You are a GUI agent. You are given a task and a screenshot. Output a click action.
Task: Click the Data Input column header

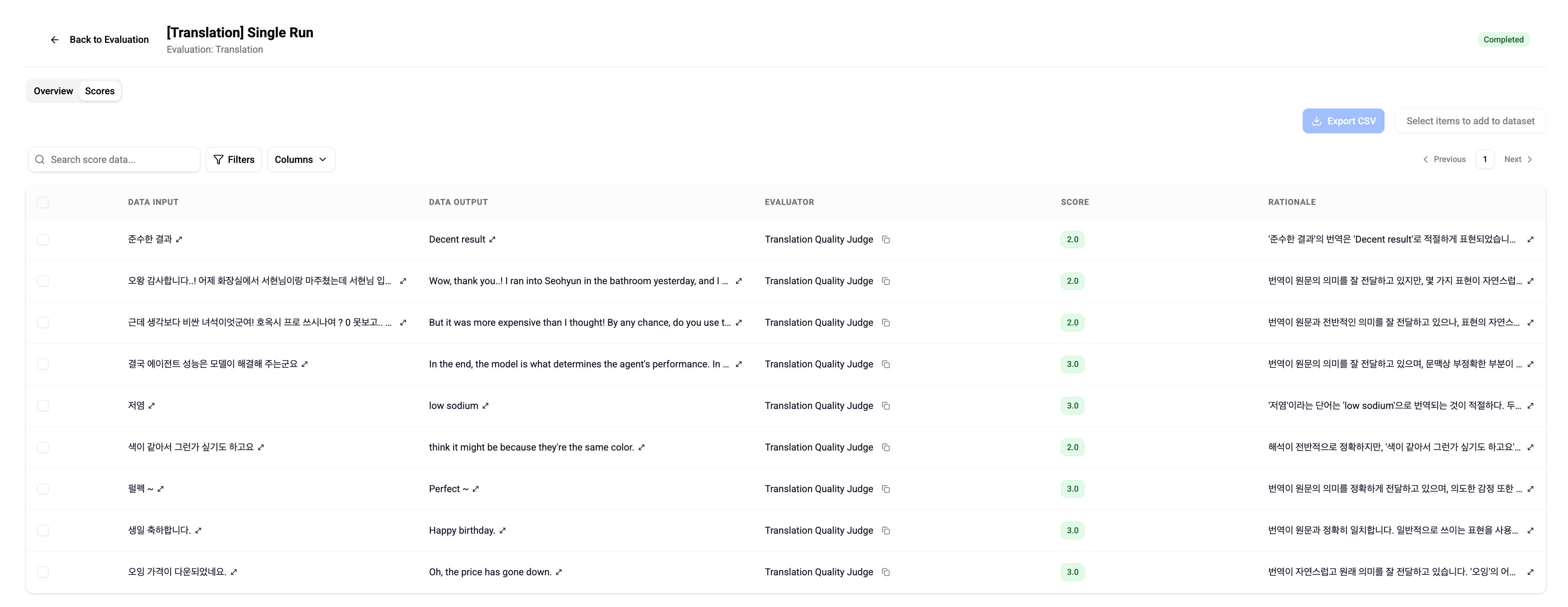[153, 202]
